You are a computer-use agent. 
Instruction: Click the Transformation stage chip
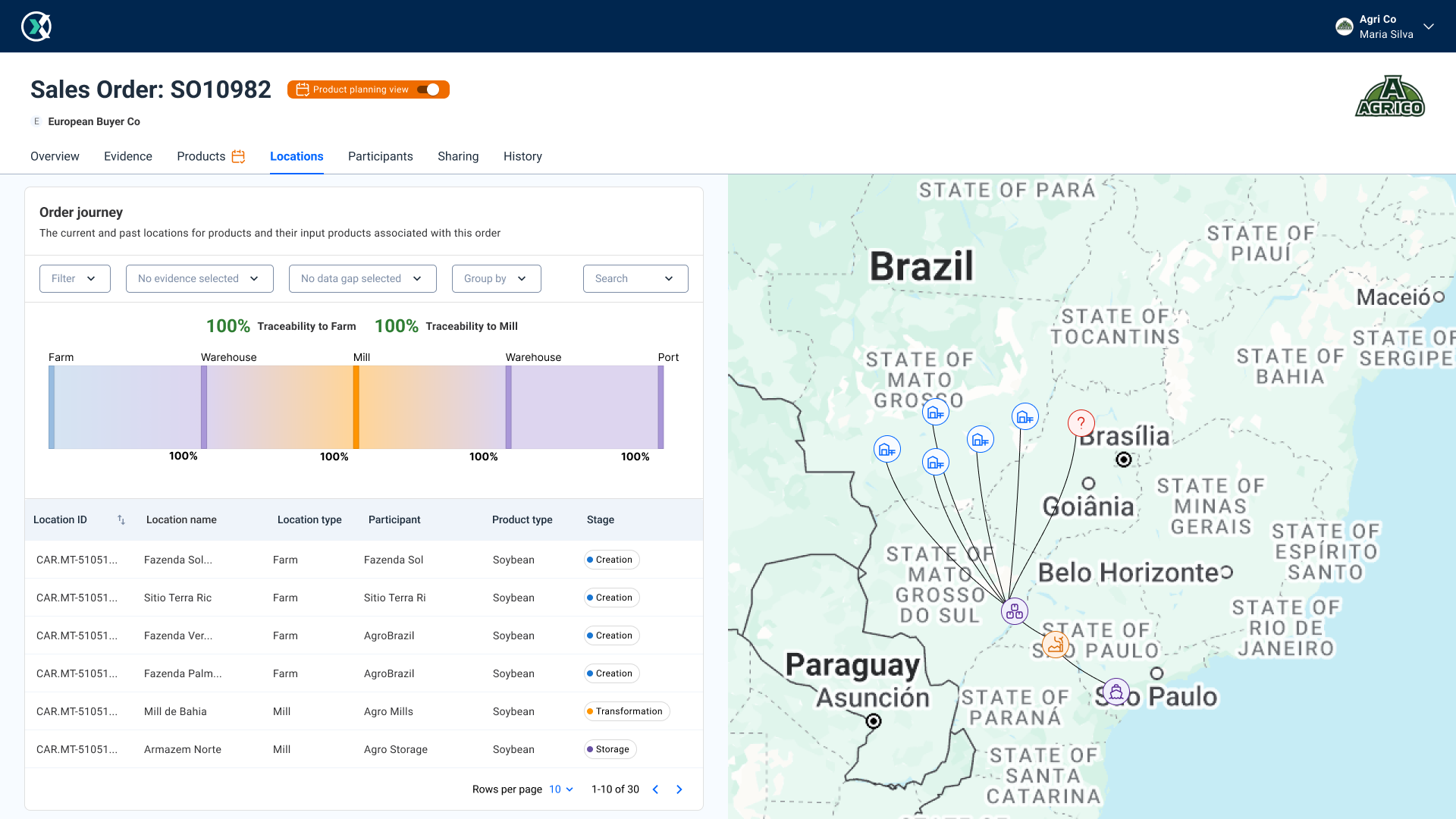[x=627, y=711]
